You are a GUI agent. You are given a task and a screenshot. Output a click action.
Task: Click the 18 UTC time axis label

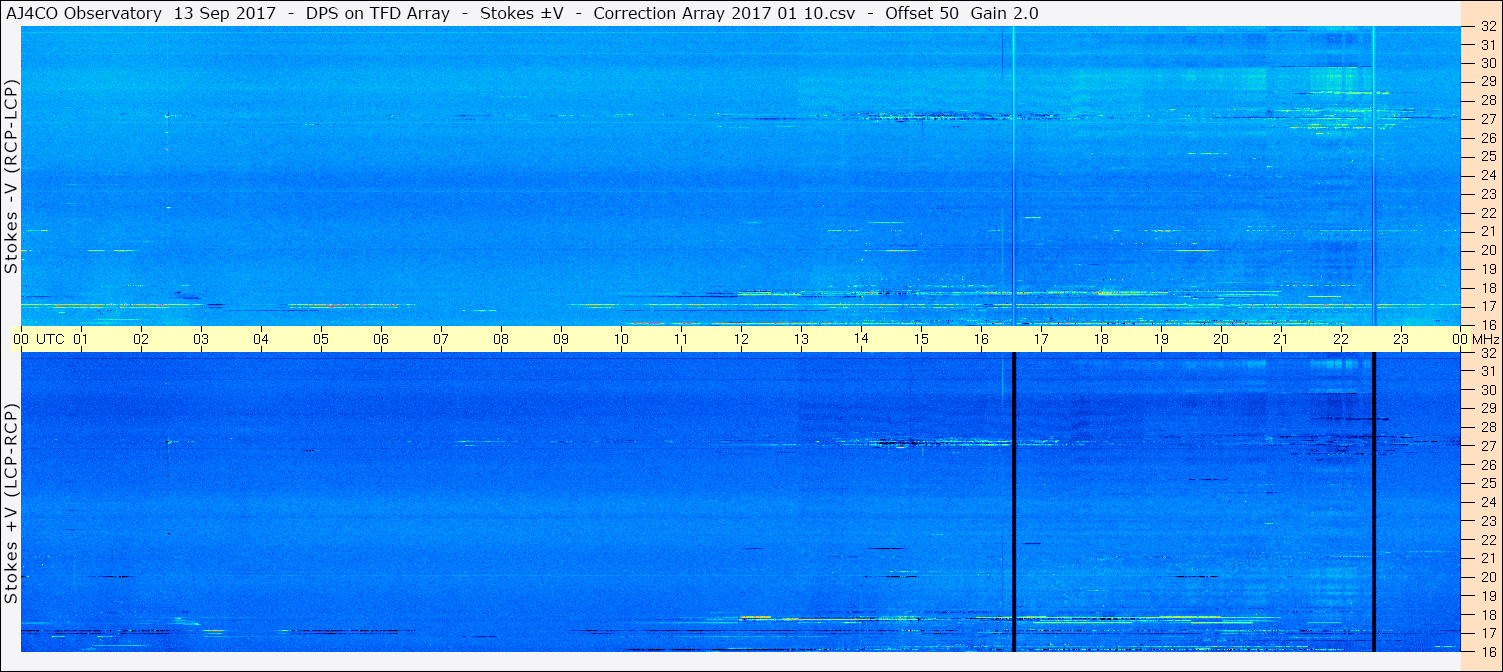point(1101,339)
